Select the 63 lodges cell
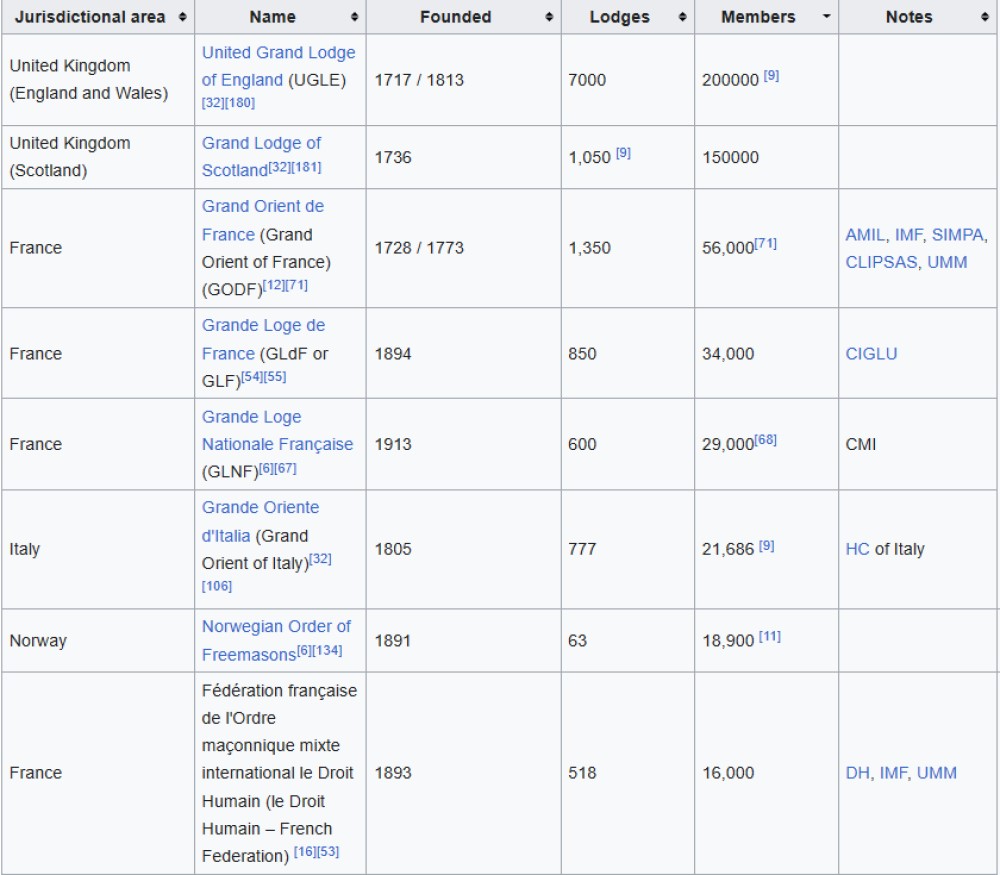This screenshot has width=1000, height=875. [x=628, y=640]
